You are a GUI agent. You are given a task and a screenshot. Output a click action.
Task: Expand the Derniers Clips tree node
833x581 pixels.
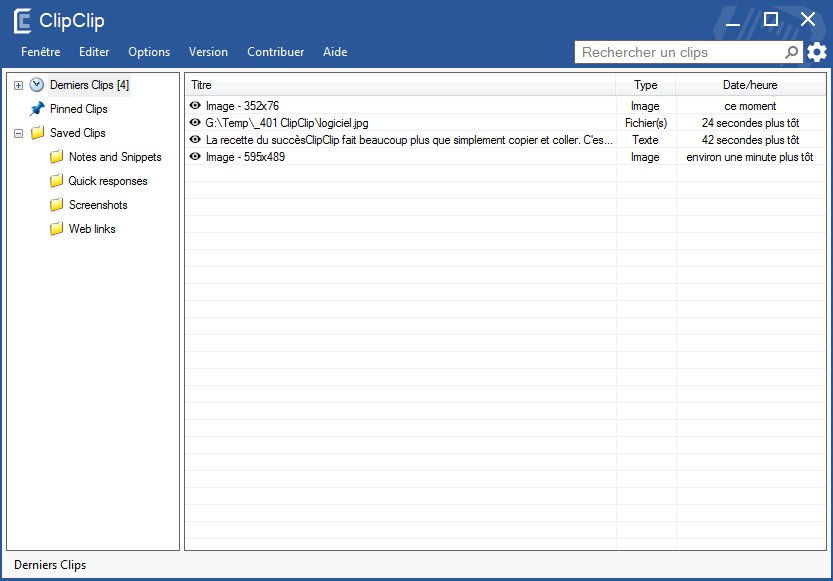coord(19,85)
